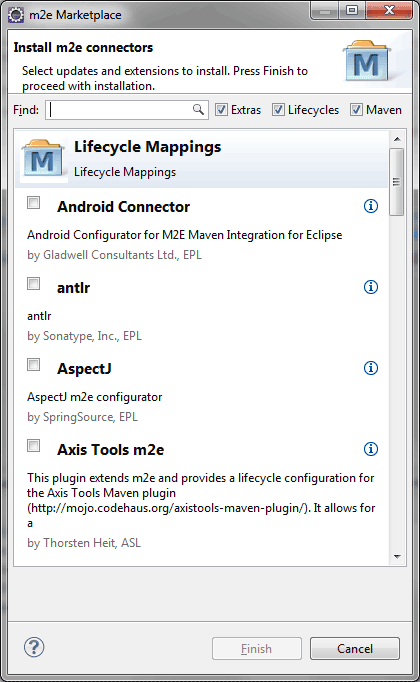Click 'AspectJ m2e configurator' description
Screen dimensions: 420x682
94,397
